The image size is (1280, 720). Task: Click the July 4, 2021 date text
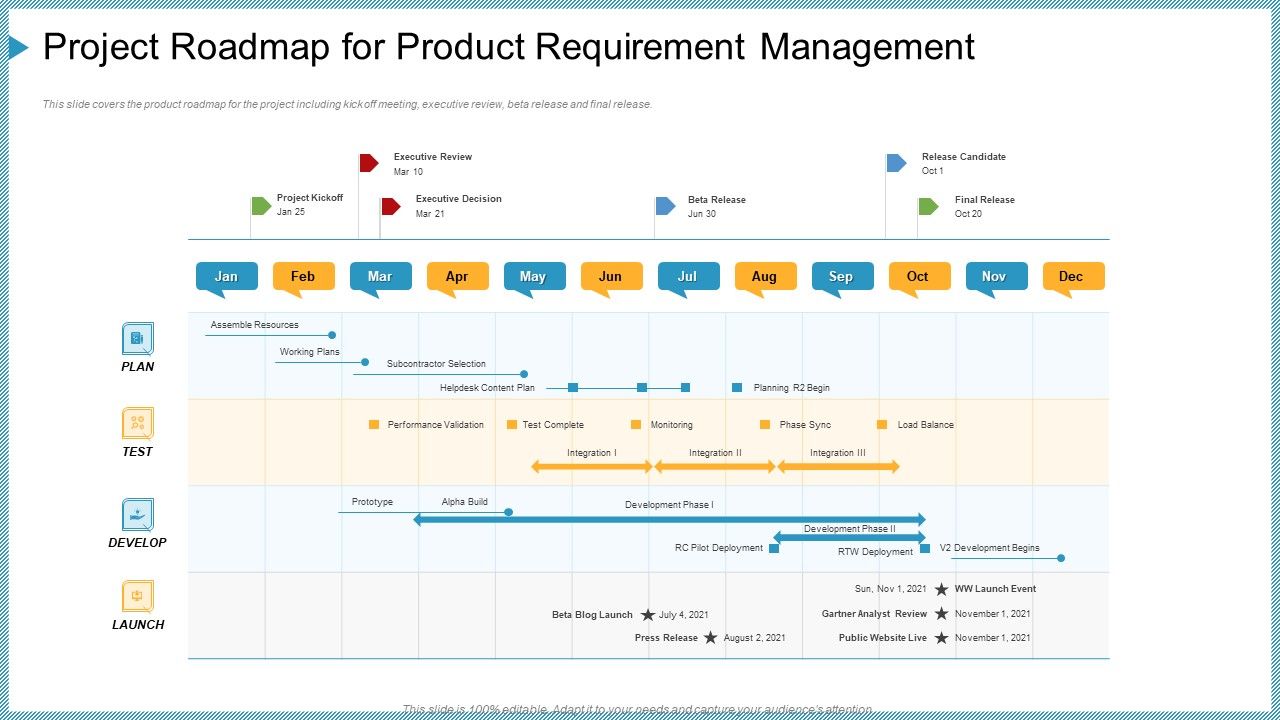pos(684,615)
